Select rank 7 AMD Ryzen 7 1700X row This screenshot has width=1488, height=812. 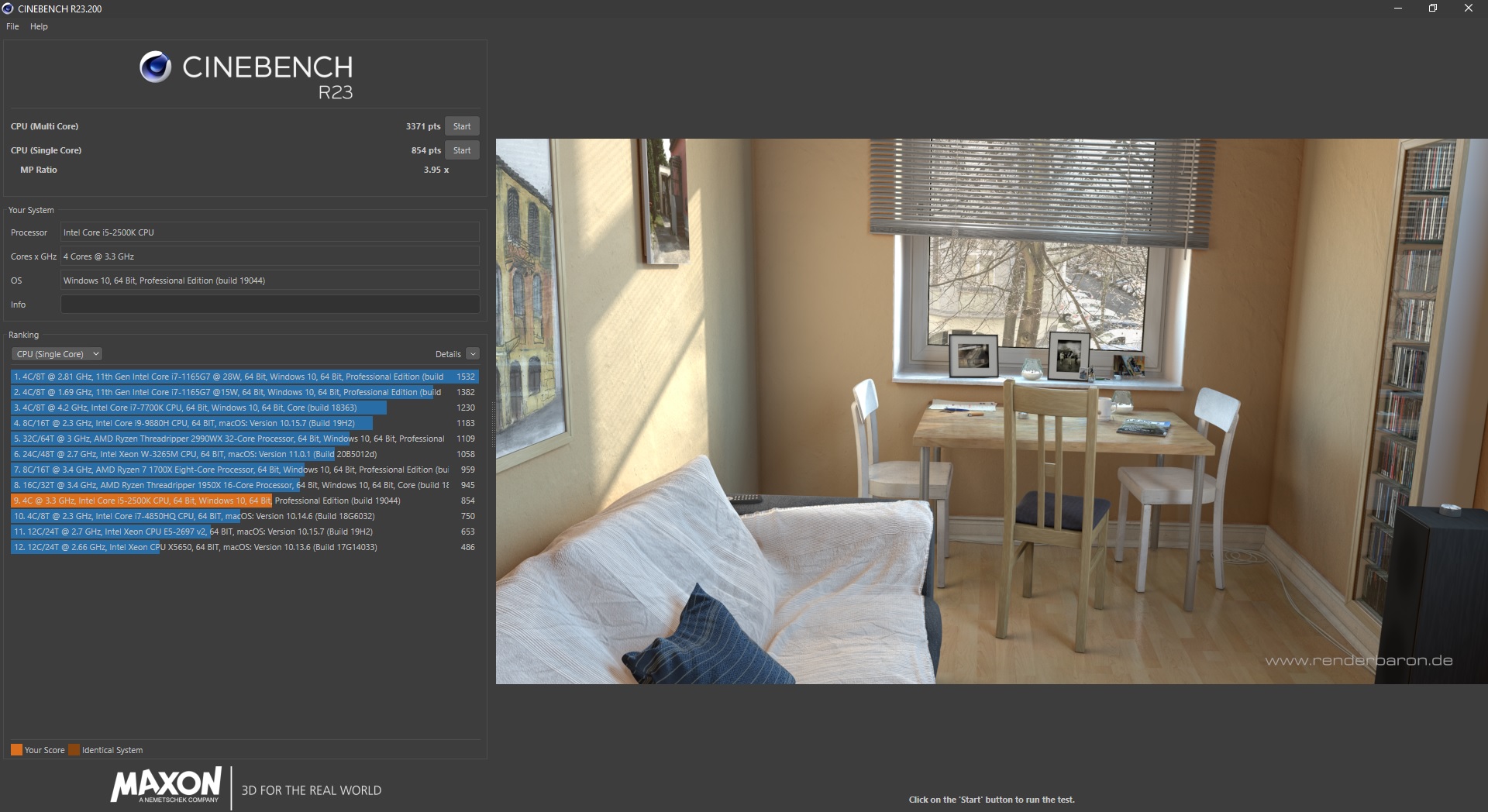pyautogui.click(x=245, y=470)
